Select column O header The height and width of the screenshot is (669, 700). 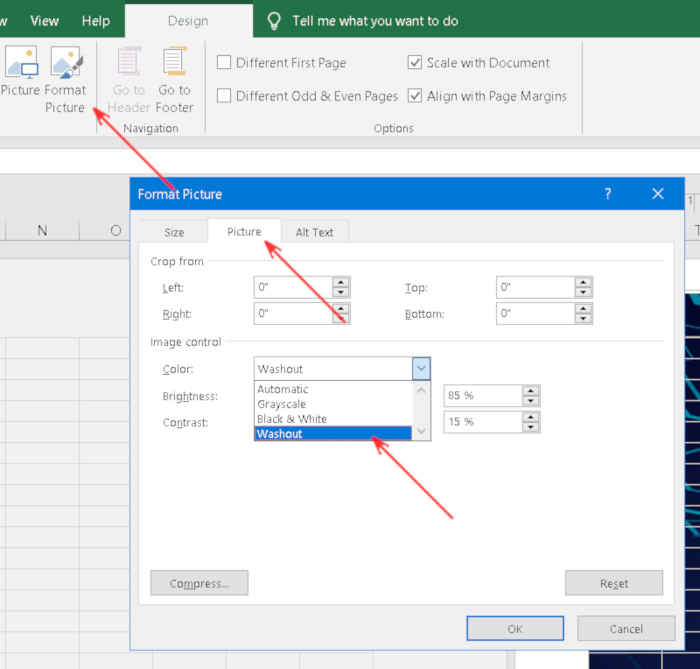[105, 230]
